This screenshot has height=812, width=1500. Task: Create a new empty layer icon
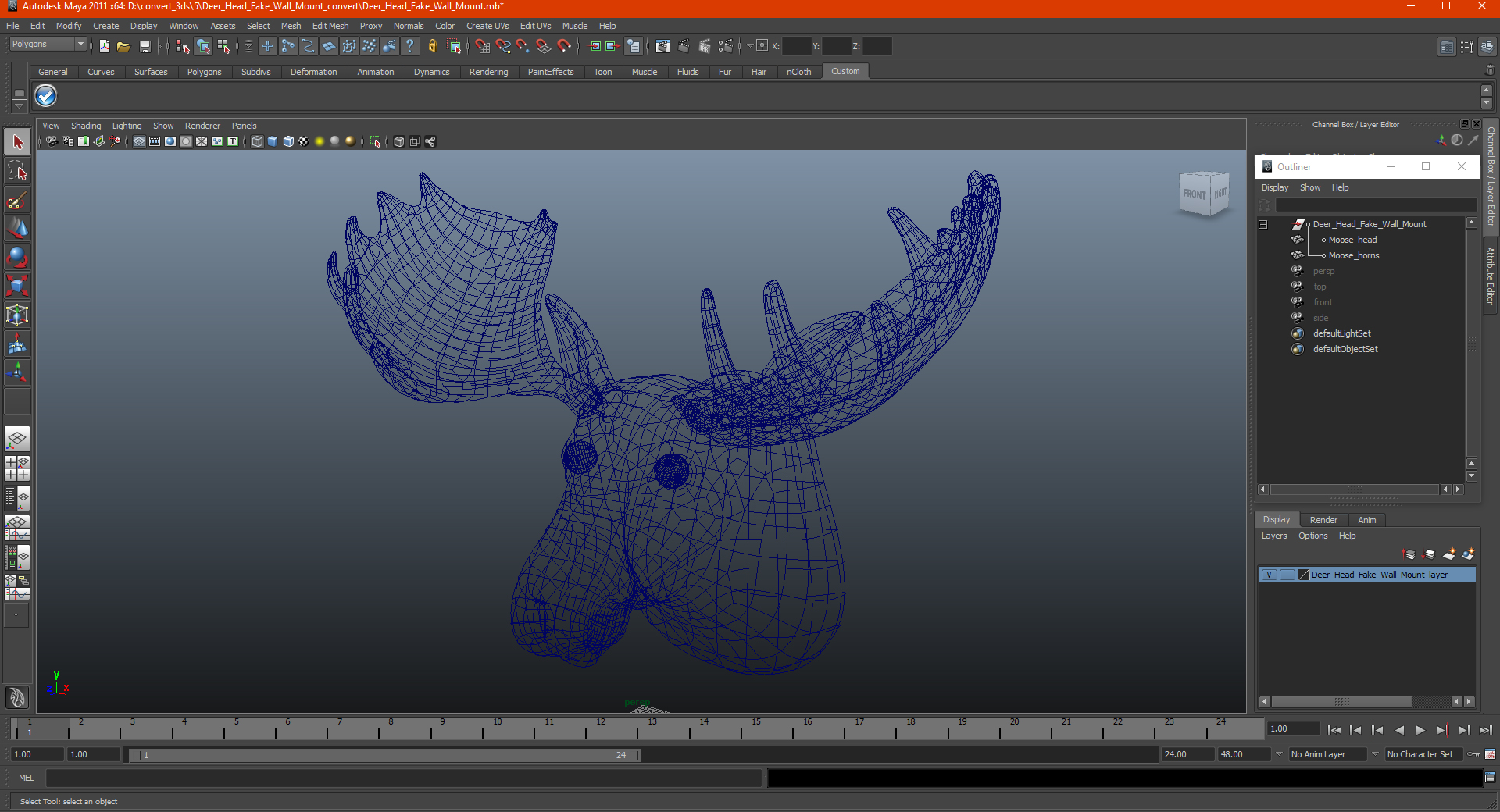point(1448,554)
